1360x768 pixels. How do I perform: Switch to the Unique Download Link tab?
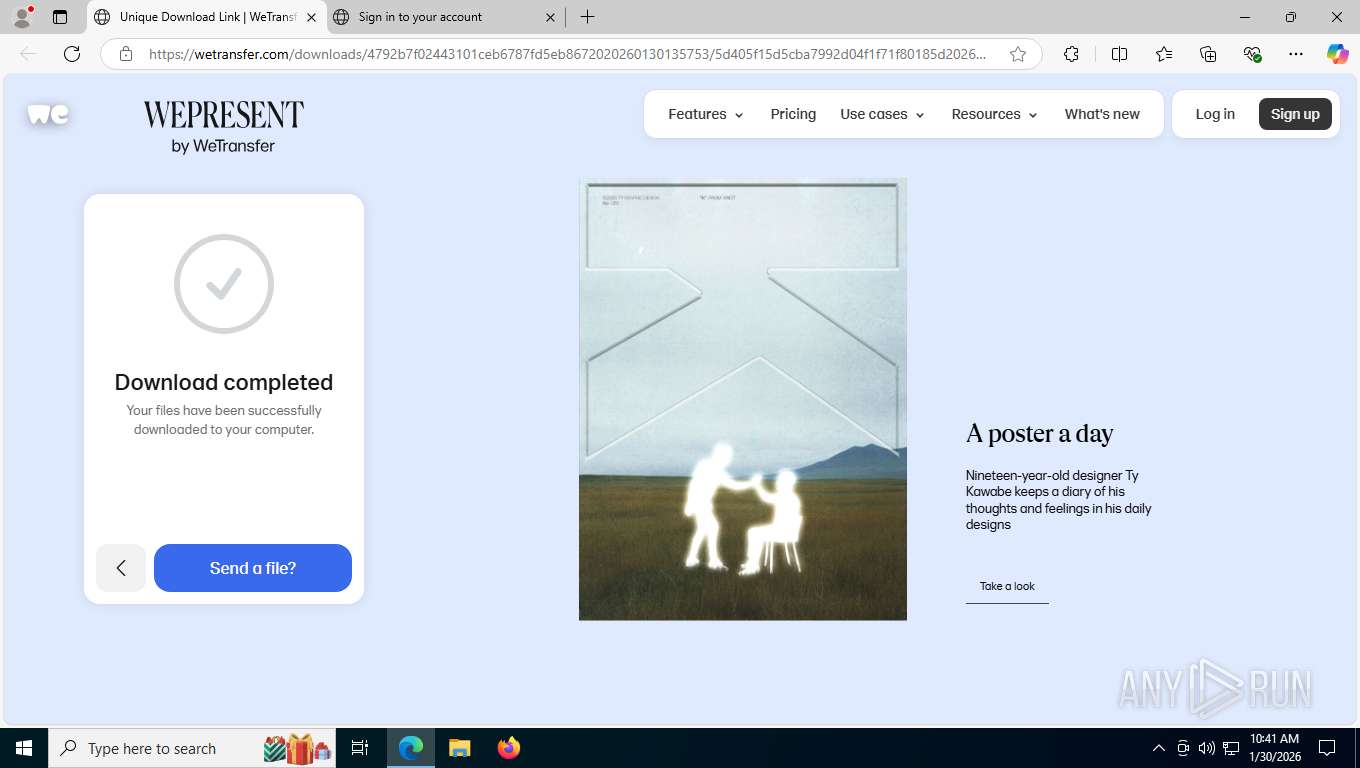click(x=207, y=17)
